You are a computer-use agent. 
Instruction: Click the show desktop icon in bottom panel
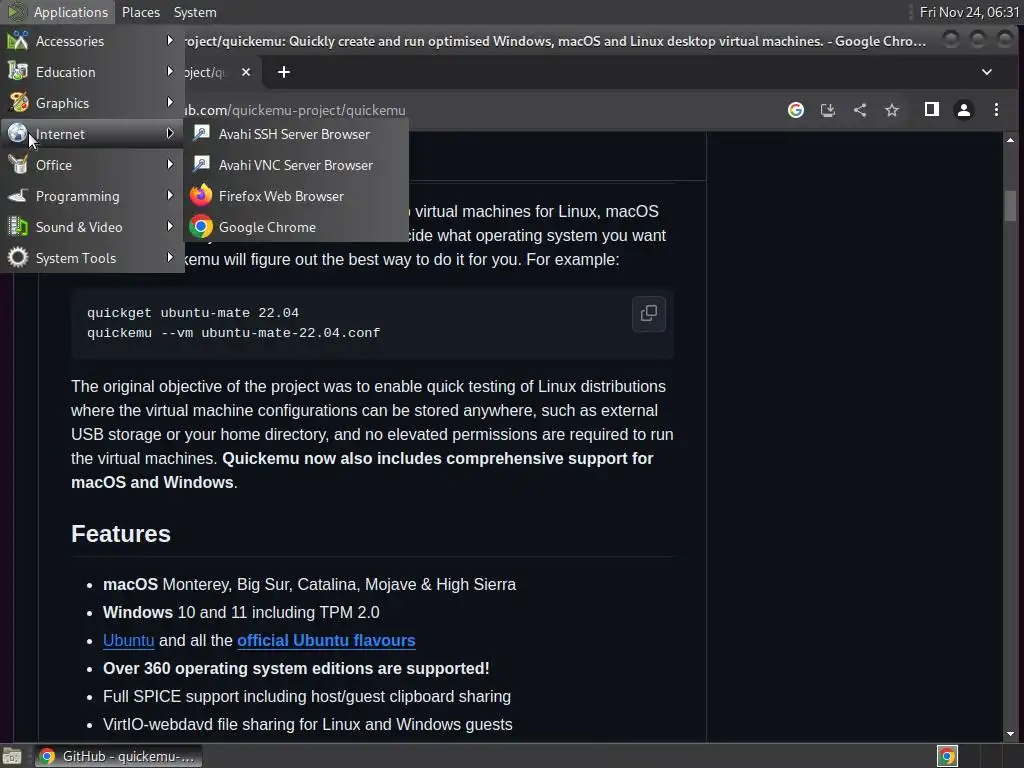[x=12, y=756]
